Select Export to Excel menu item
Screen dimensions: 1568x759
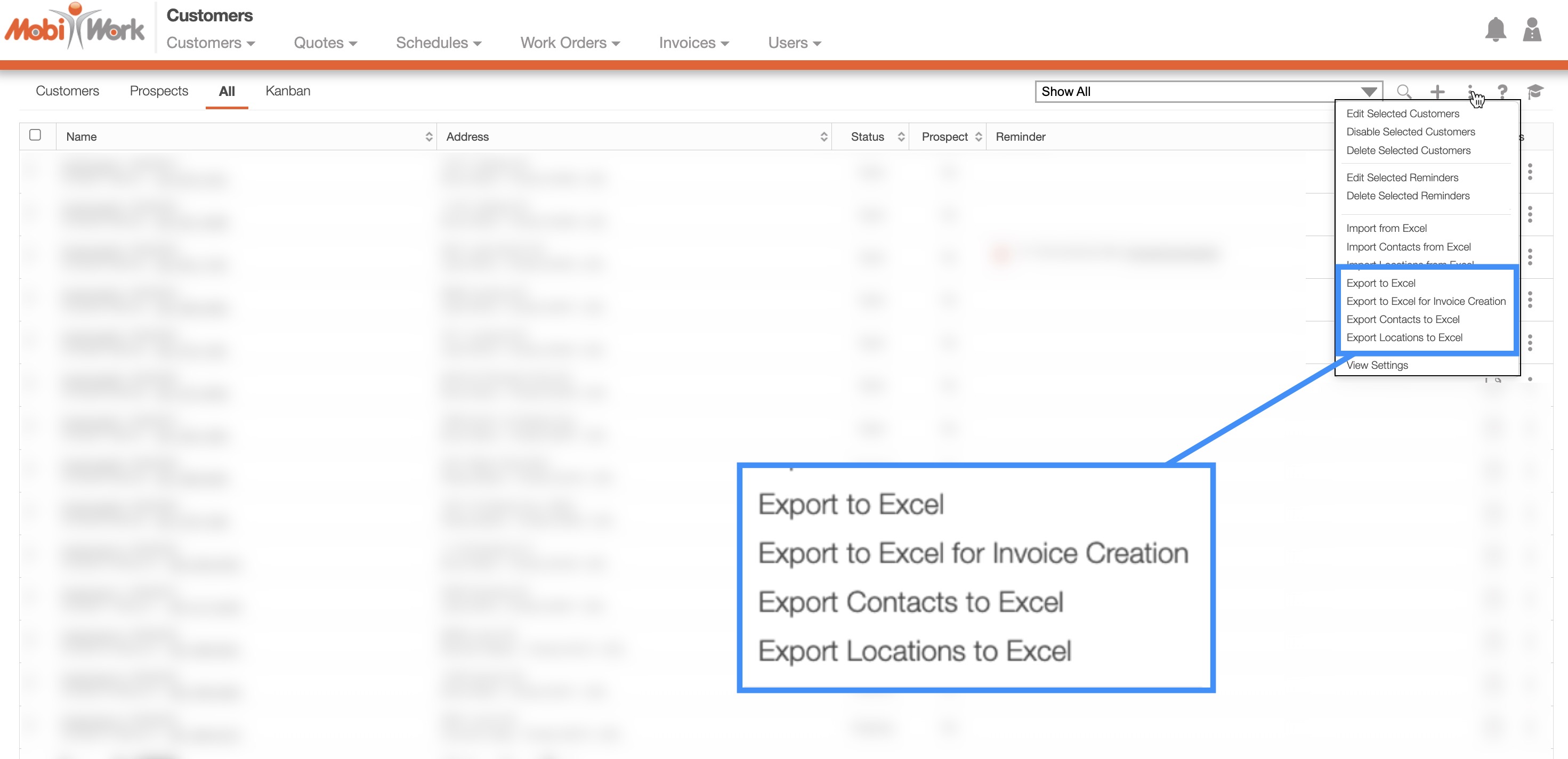(1380, 283)
